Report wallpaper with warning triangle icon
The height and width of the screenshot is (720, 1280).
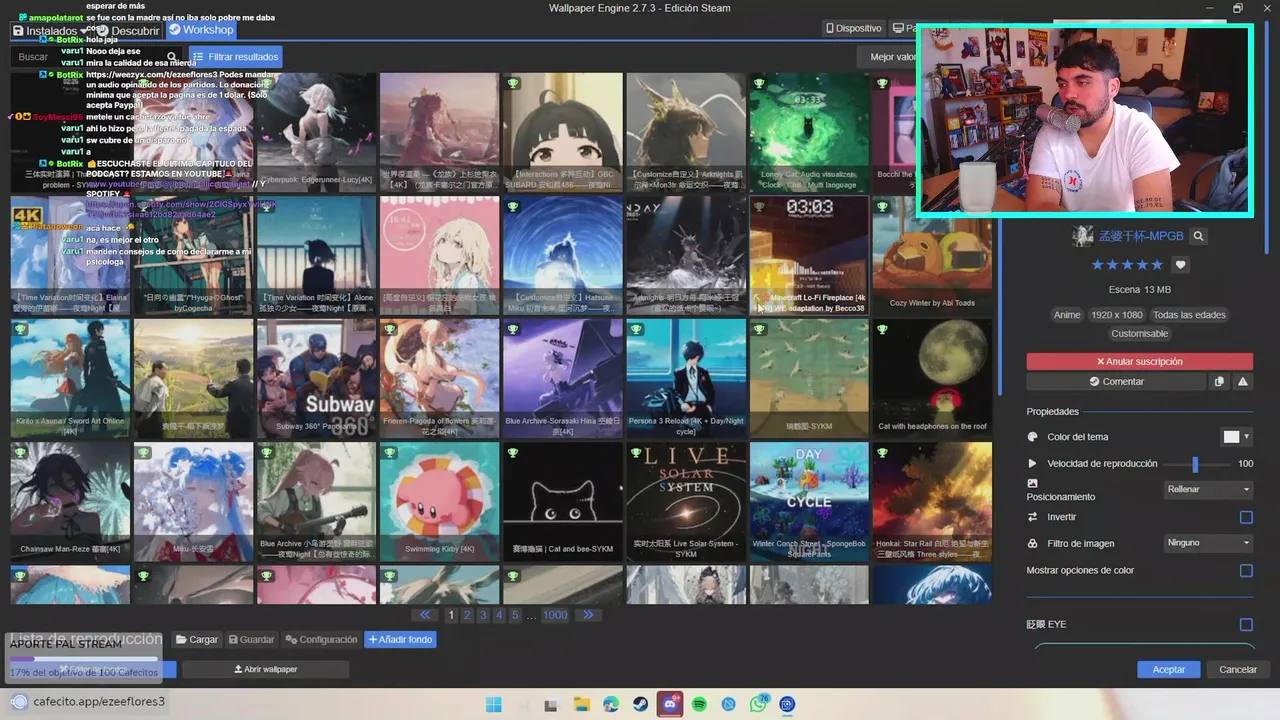[1243, 381]
